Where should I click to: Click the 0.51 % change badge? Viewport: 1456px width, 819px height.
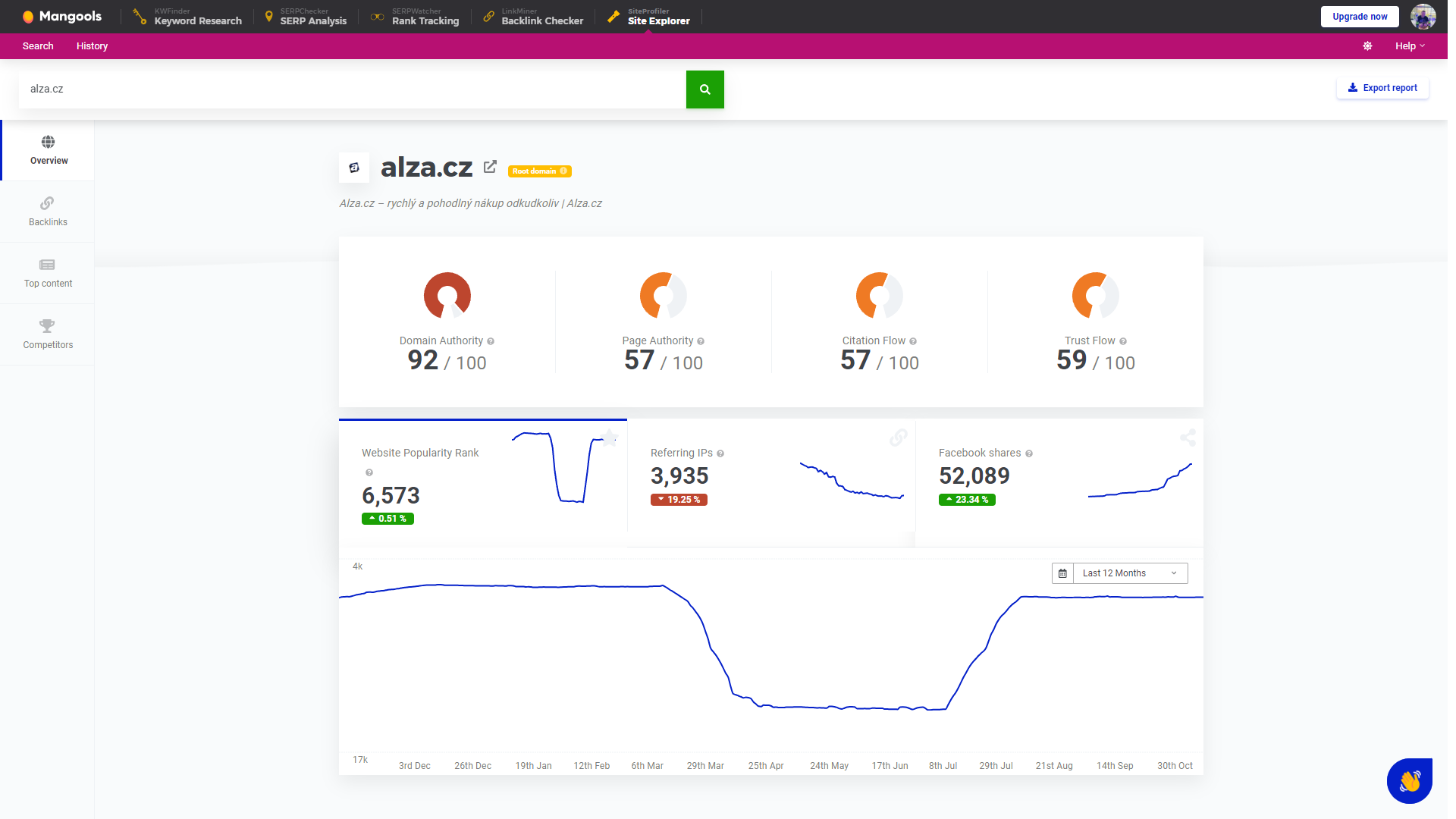coord(388,519)
